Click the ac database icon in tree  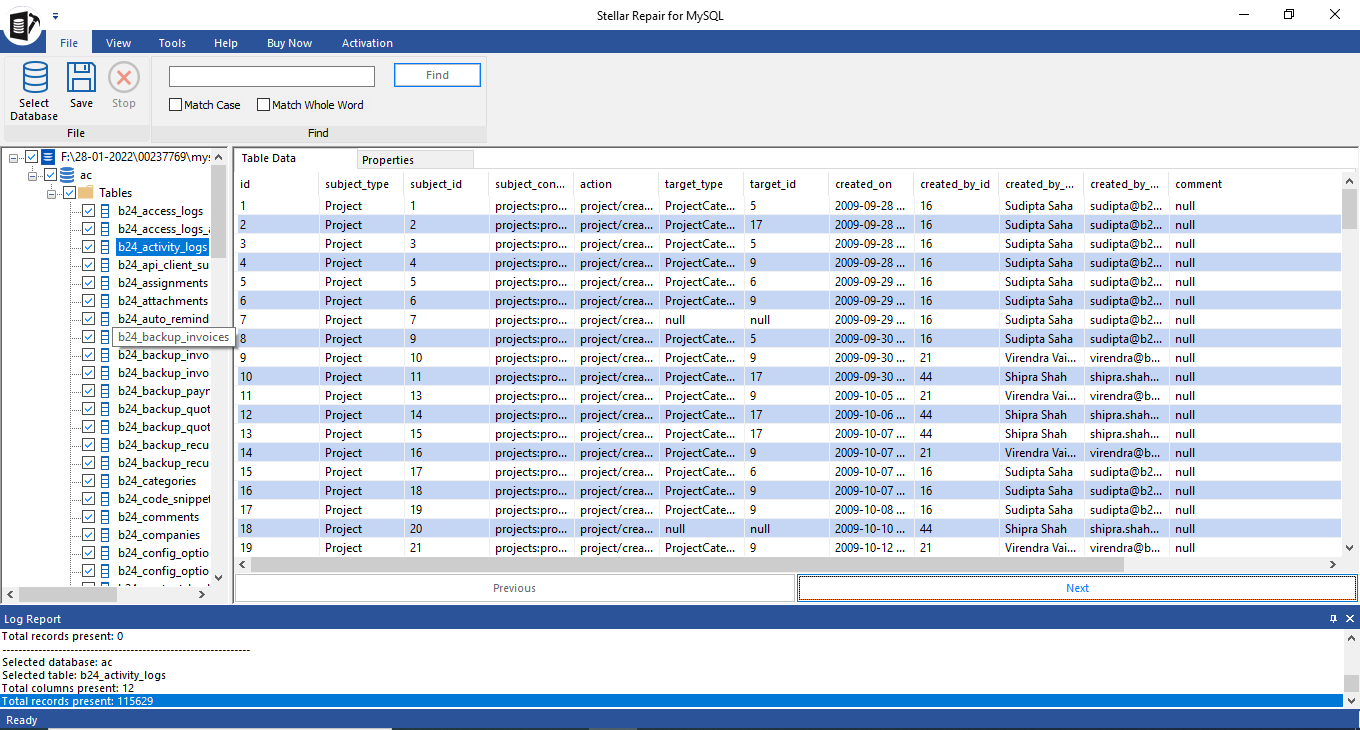66,175
